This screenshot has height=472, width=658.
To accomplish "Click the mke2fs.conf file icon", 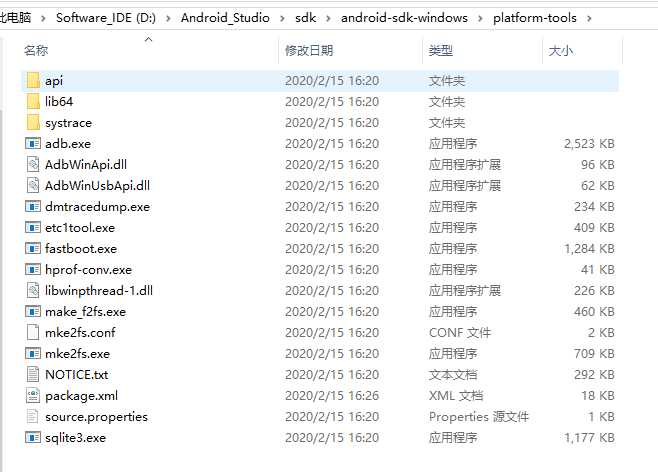I will [x=33, y=332].
